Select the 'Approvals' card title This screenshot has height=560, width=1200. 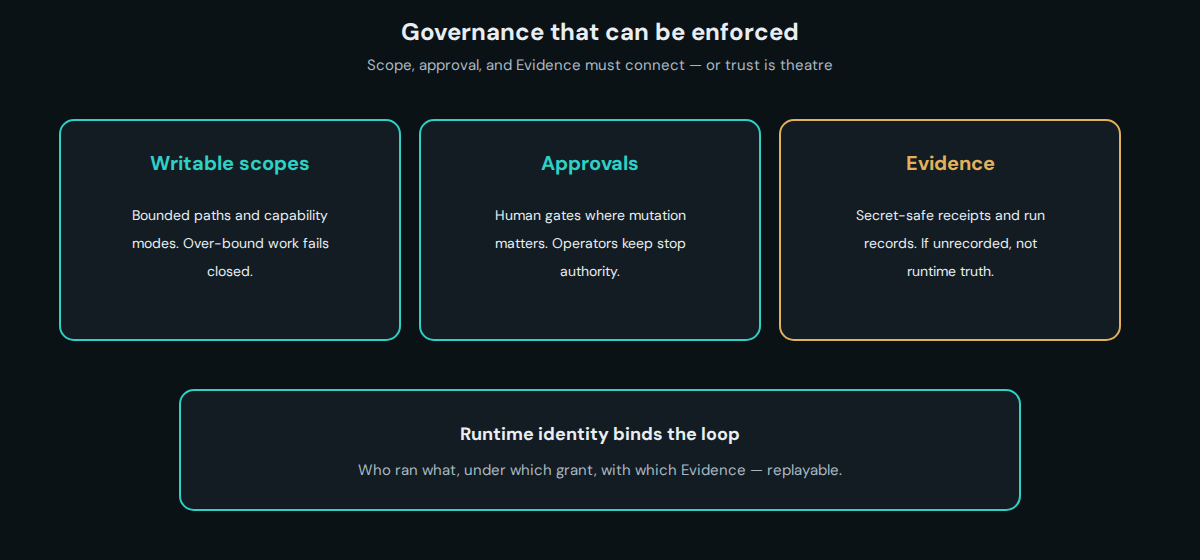(x=590, y=163)
